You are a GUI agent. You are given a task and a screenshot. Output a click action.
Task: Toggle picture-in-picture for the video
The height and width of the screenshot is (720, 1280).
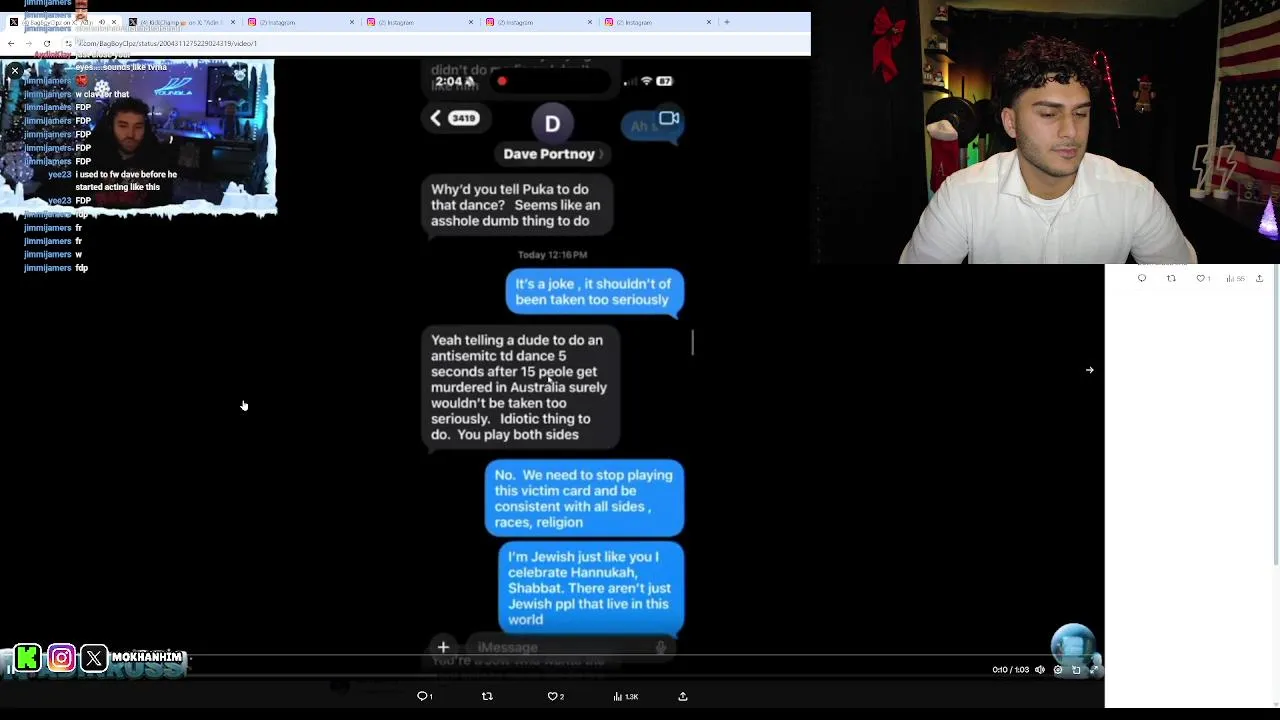point(1076,670)
